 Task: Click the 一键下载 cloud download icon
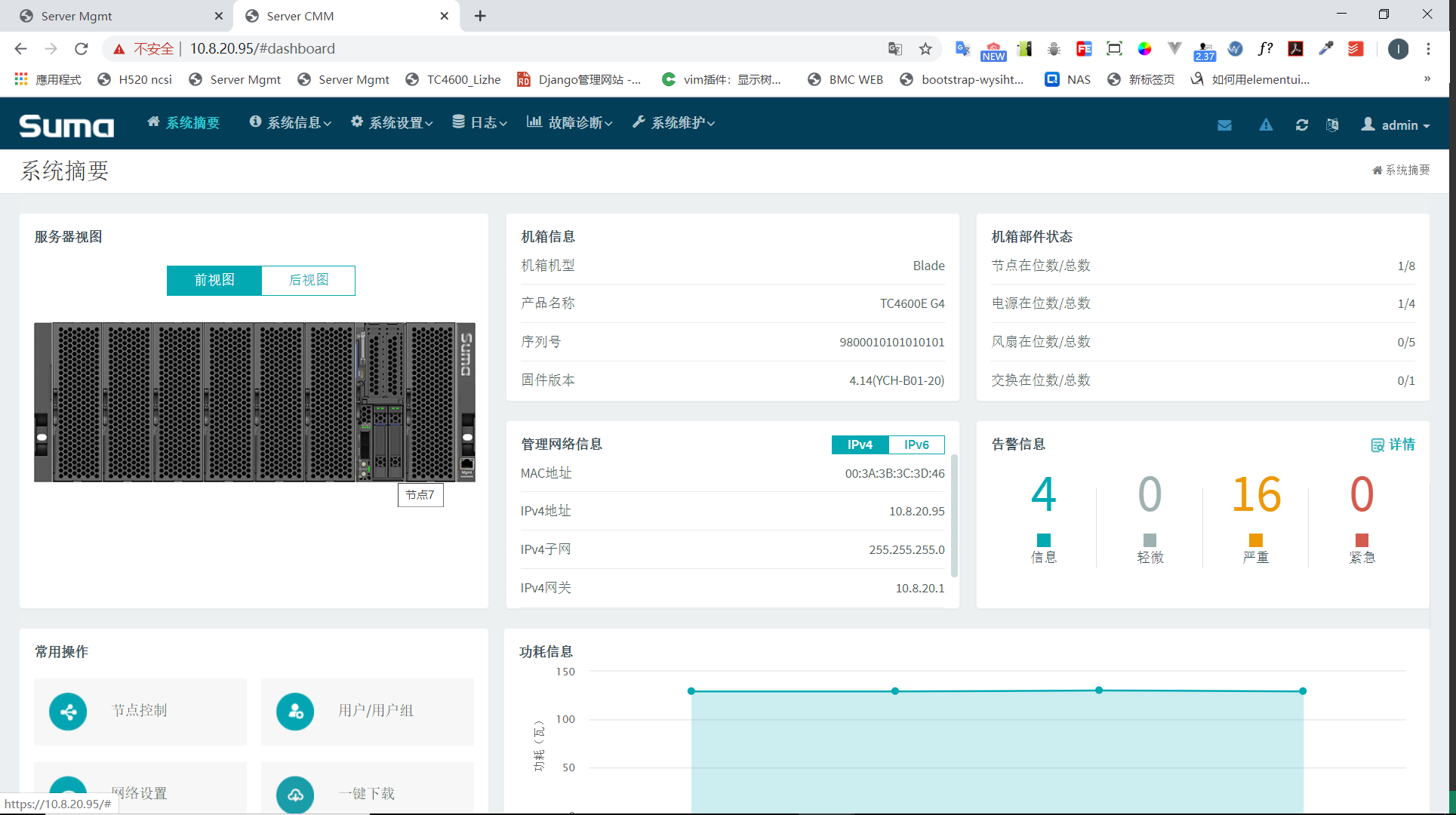point(295,794)
